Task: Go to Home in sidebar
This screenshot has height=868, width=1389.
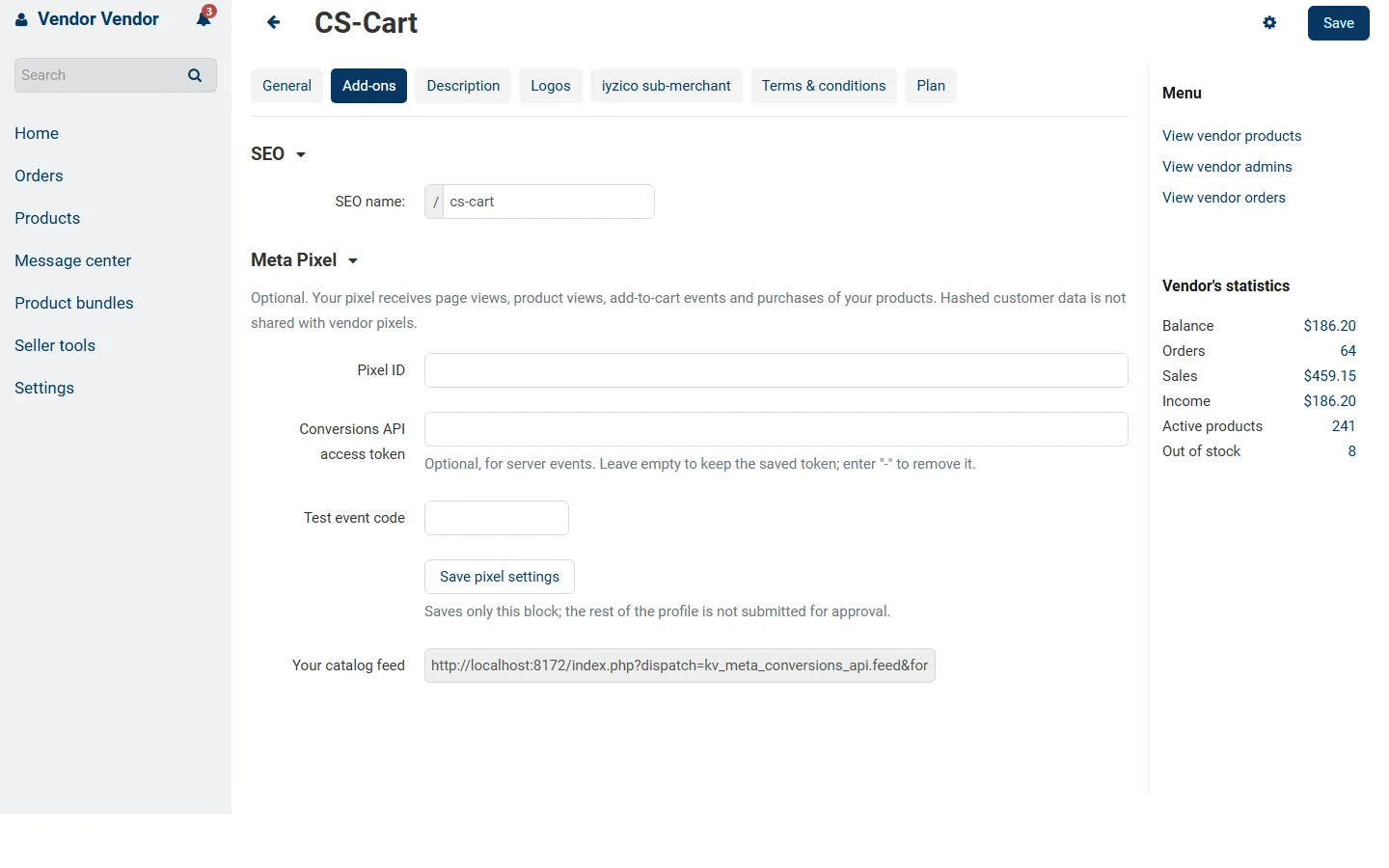Action: 37,133
